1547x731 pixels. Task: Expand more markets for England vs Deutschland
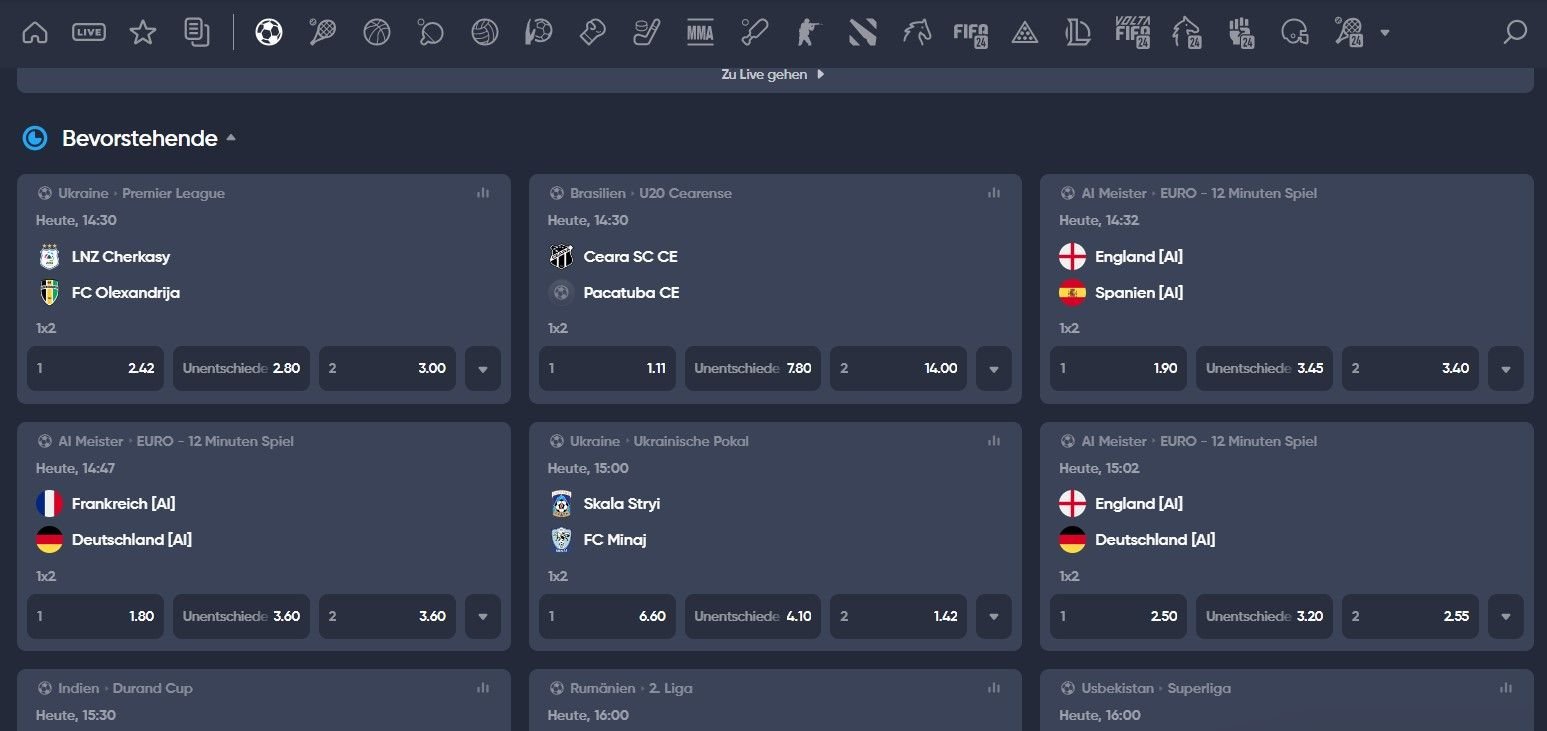[x=1506, y=616]
